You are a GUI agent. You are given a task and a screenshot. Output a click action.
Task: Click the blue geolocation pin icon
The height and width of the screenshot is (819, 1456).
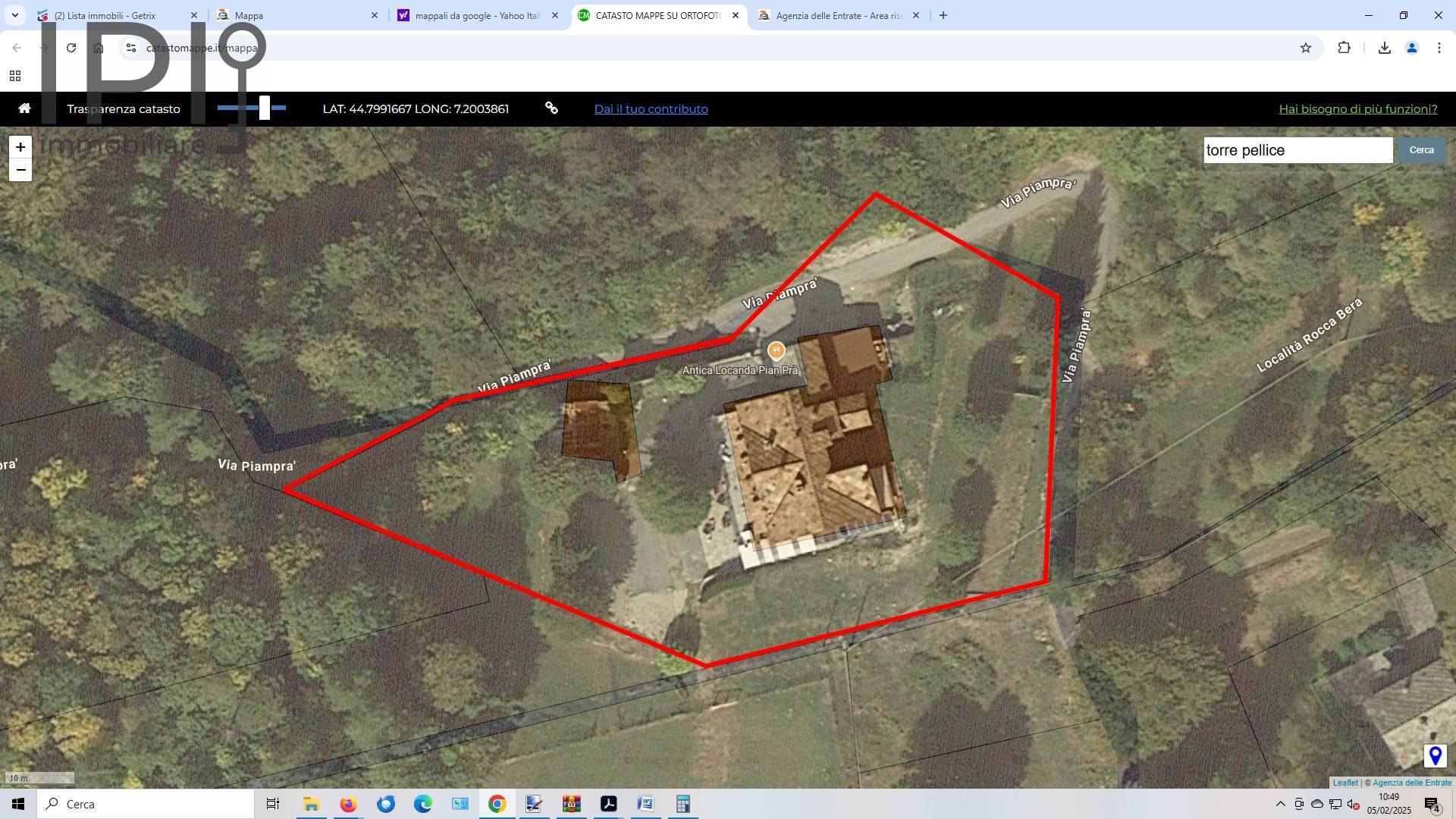[1435, 756]
